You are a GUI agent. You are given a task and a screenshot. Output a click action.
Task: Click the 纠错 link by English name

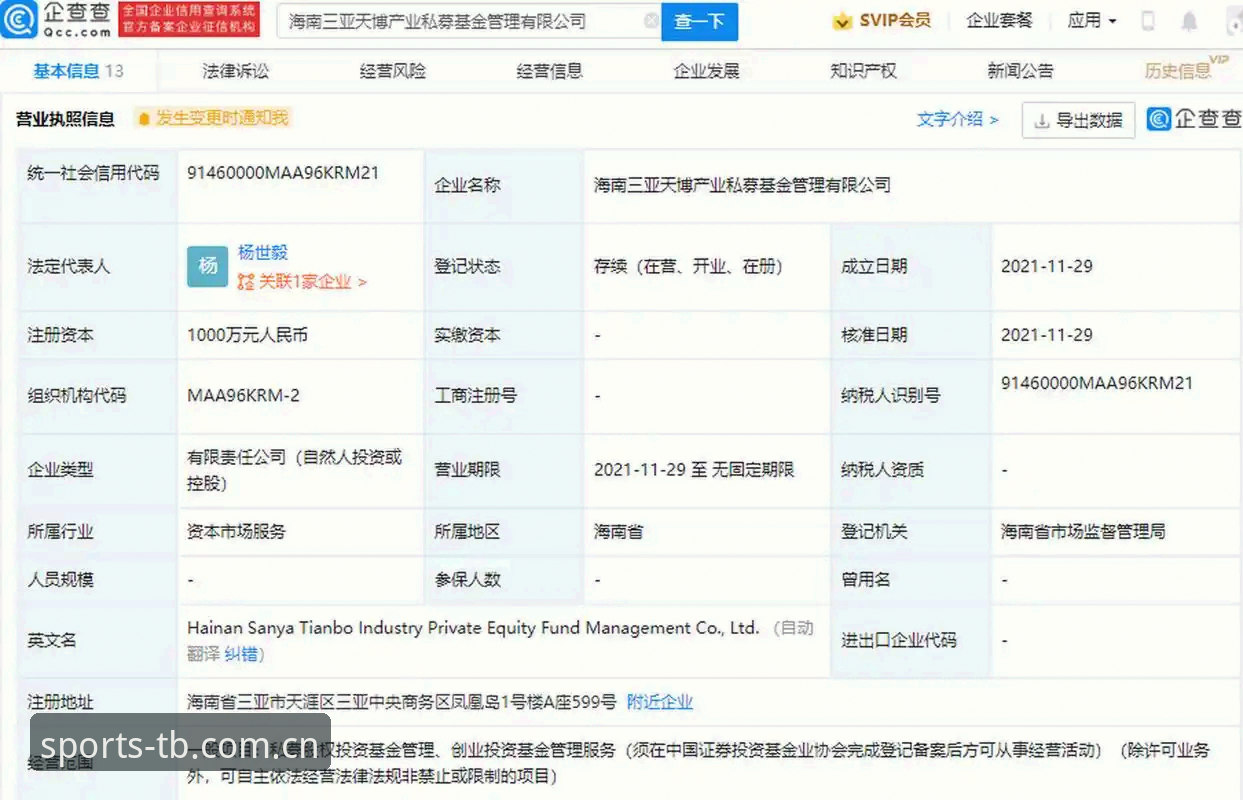click(x=240, y=654)
